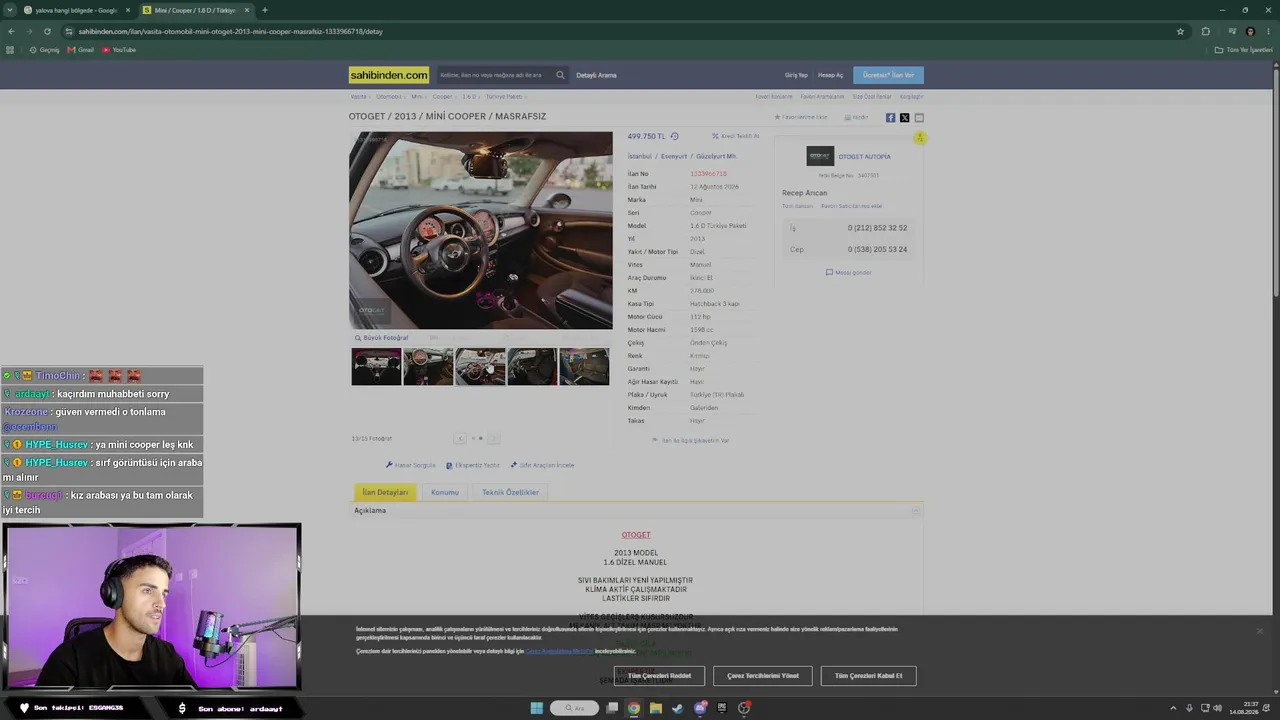Click the search magnifier icon in site header

click(x=560, y=75)
